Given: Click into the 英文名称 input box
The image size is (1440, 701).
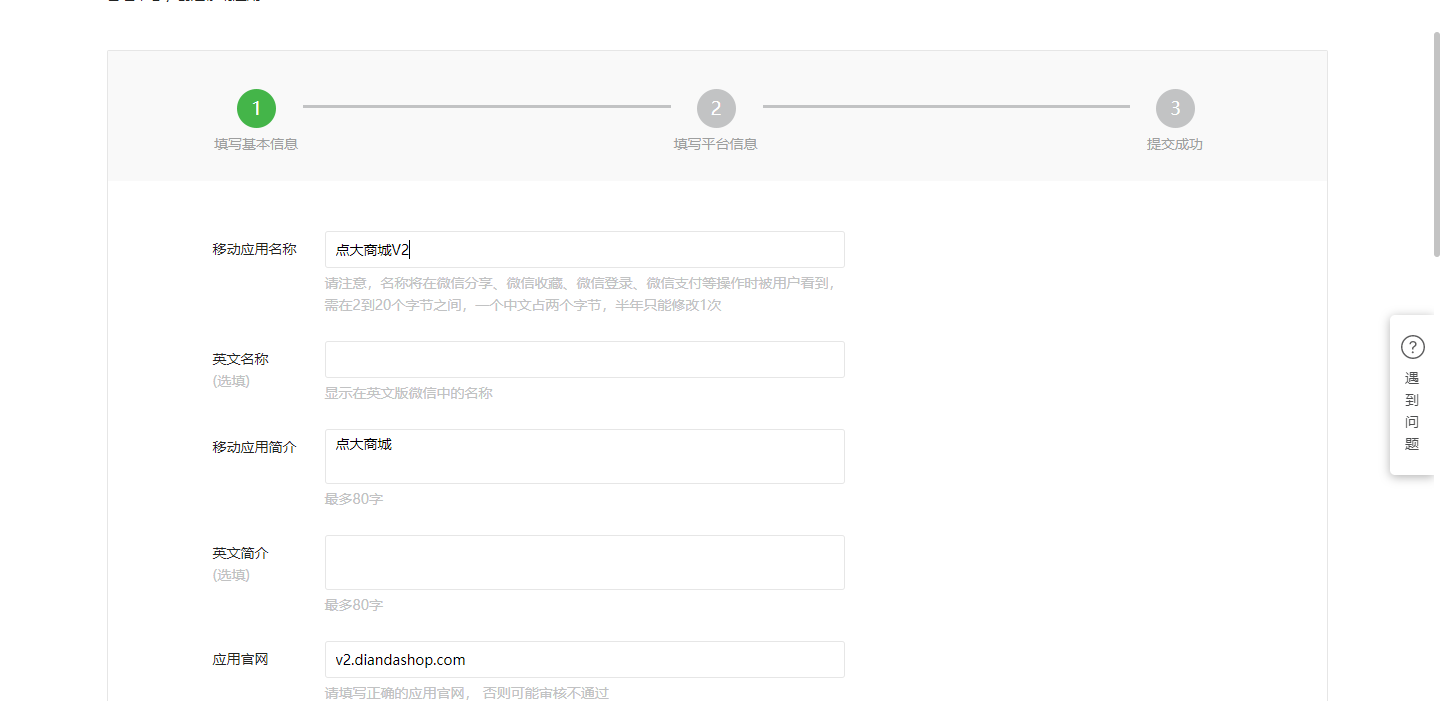Looking at the screenshot, I should coord(584,360).
